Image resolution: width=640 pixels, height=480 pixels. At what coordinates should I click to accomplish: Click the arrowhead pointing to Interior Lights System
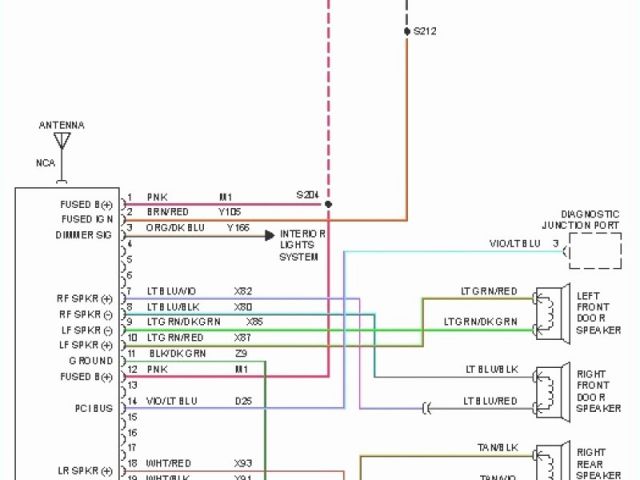270,236
